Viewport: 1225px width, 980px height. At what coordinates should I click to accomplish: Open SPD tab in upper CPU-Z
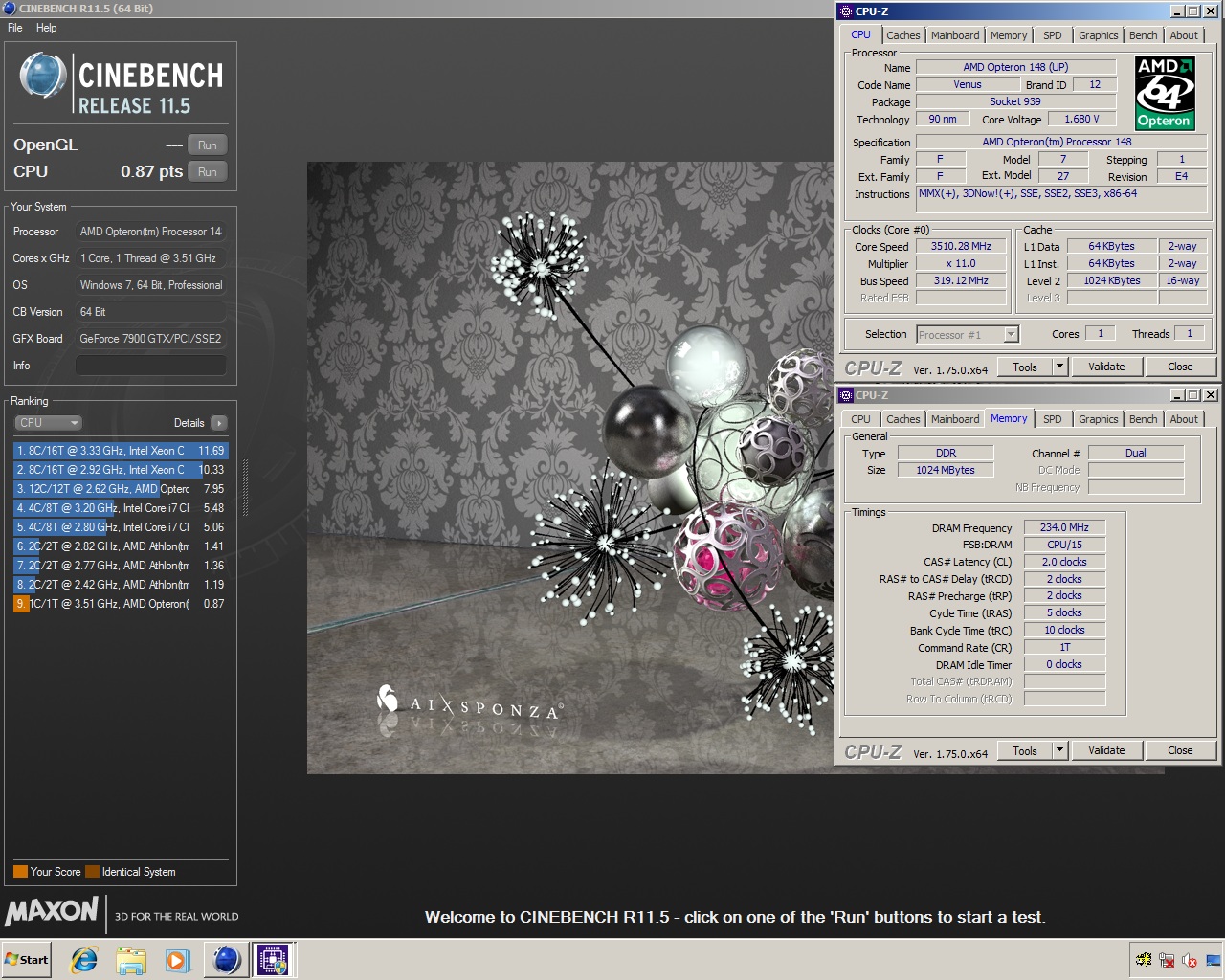[x=1053, y=35]
